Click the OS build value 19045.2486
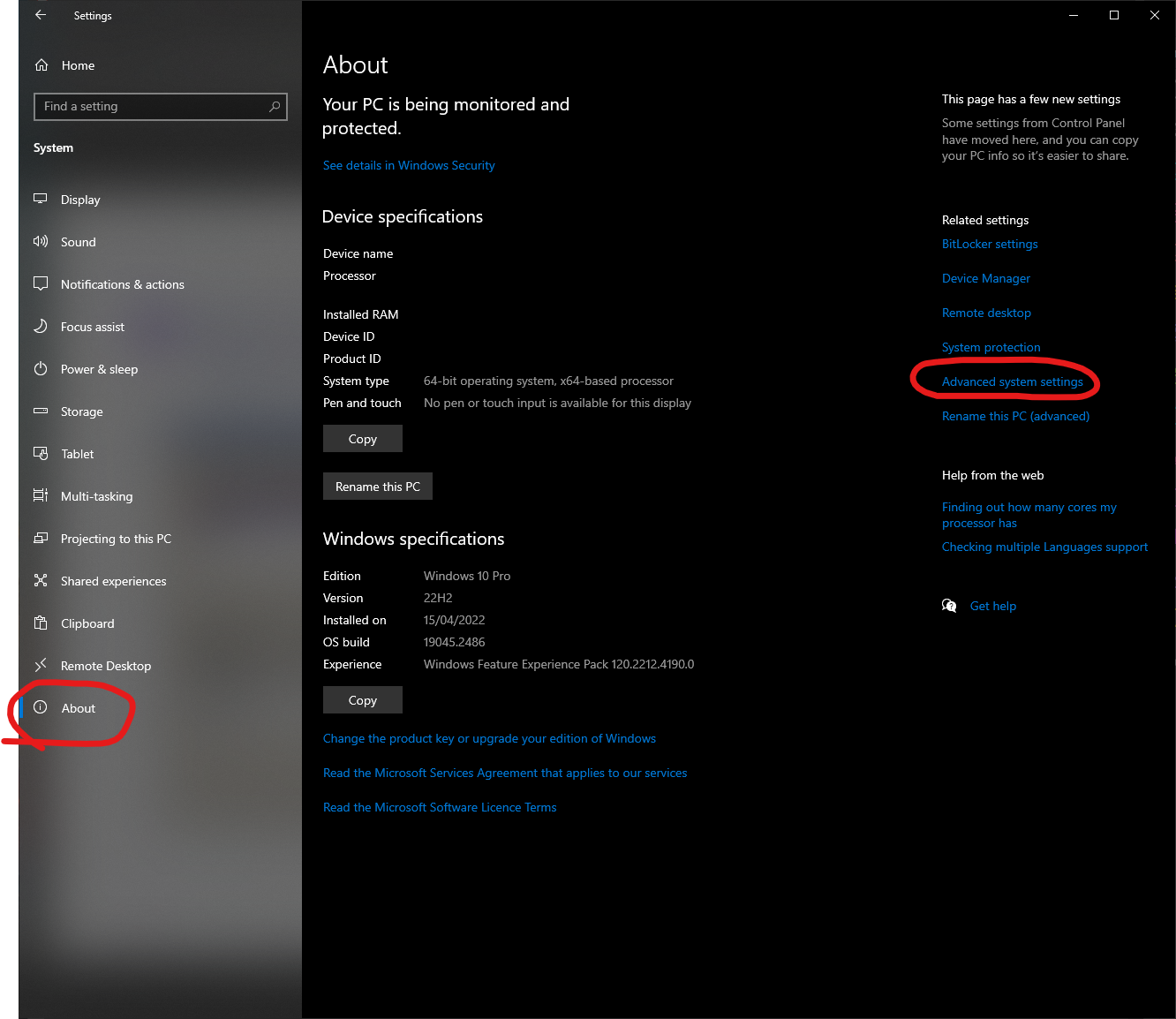 [455, 642]
